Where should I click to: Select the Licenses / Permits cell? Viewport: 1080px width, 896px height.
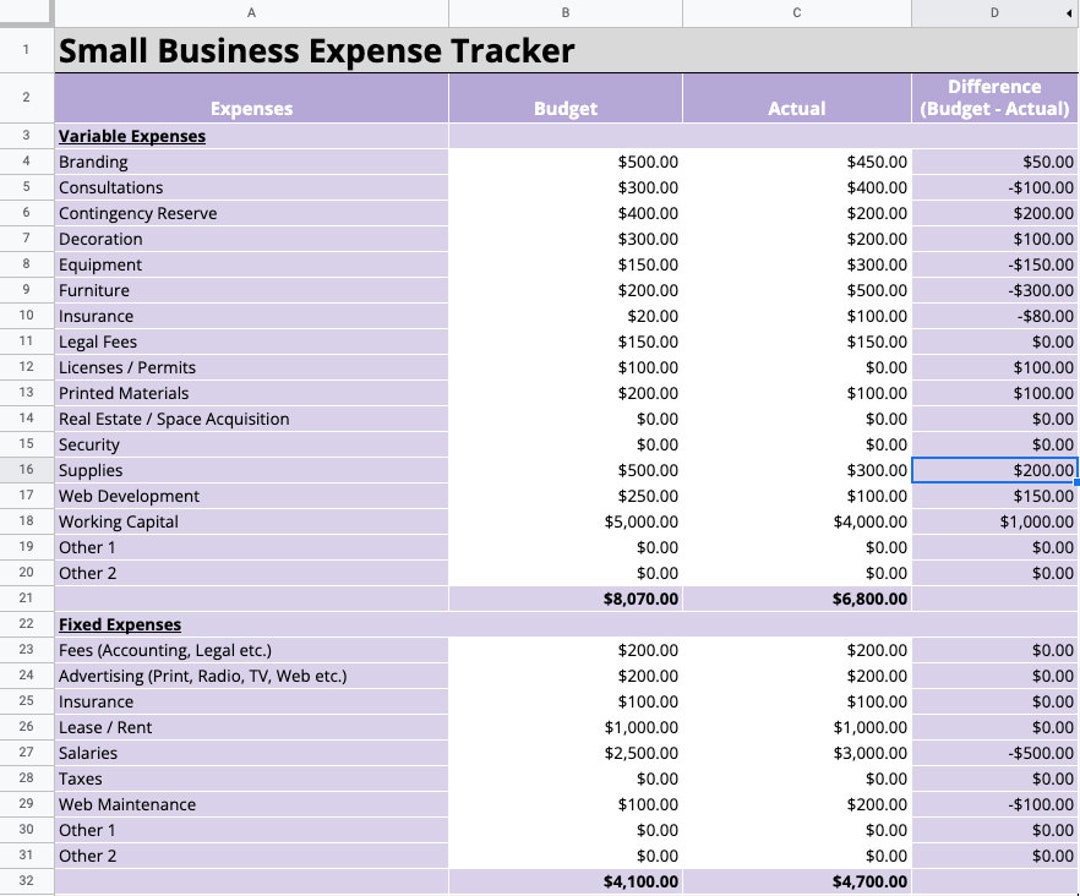[251, 368]
